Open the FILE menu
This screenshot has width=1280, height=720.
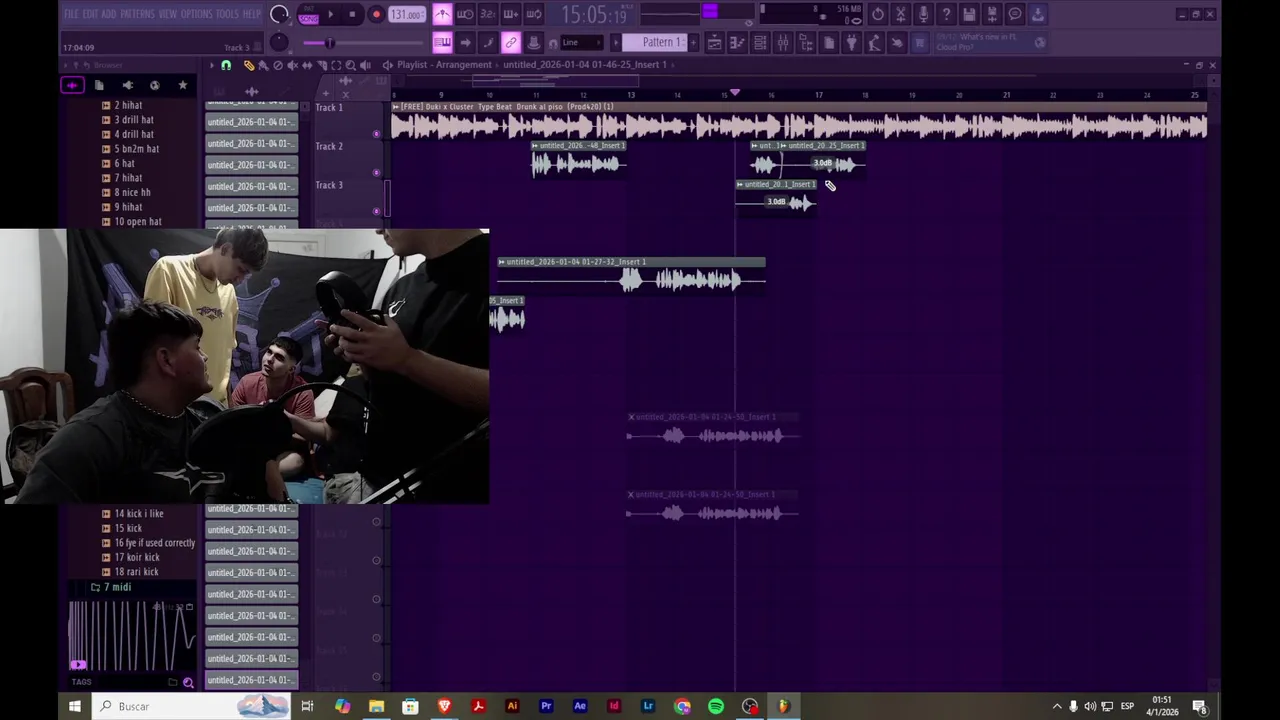(x=71, y=14)
